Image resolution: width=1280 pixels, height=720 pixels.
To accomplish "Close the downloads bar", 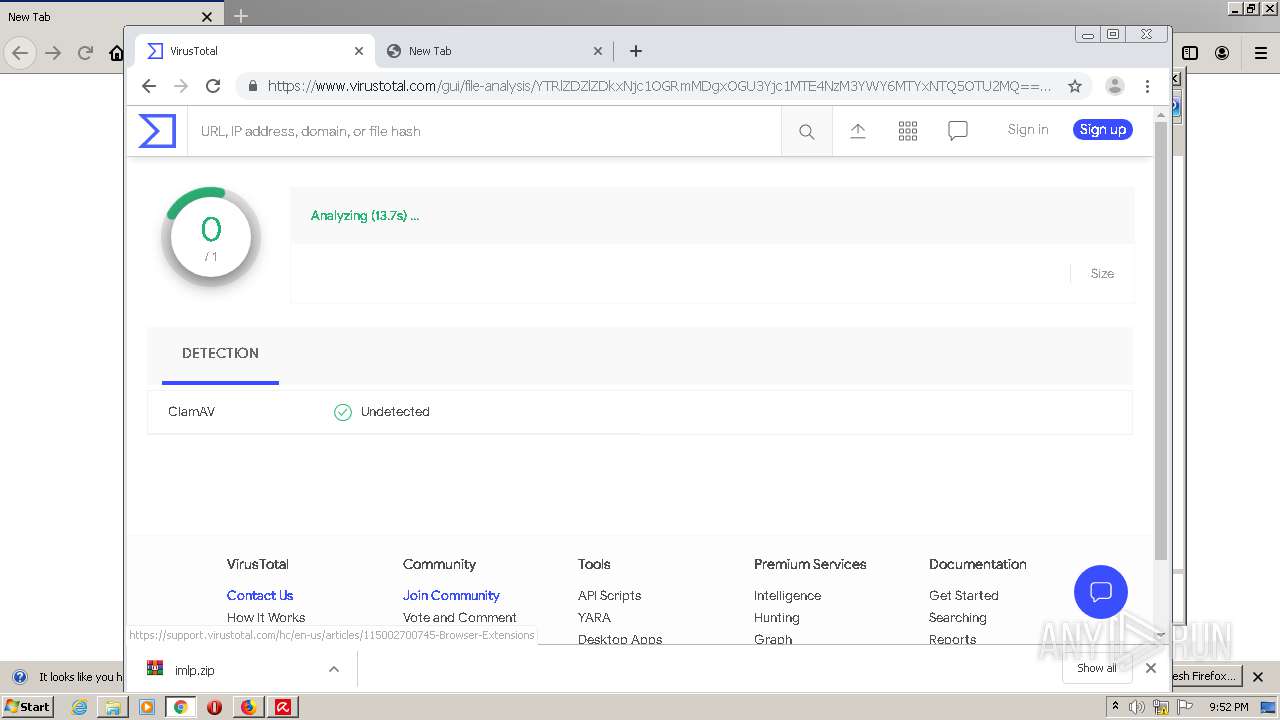I will coord(1151,668).
